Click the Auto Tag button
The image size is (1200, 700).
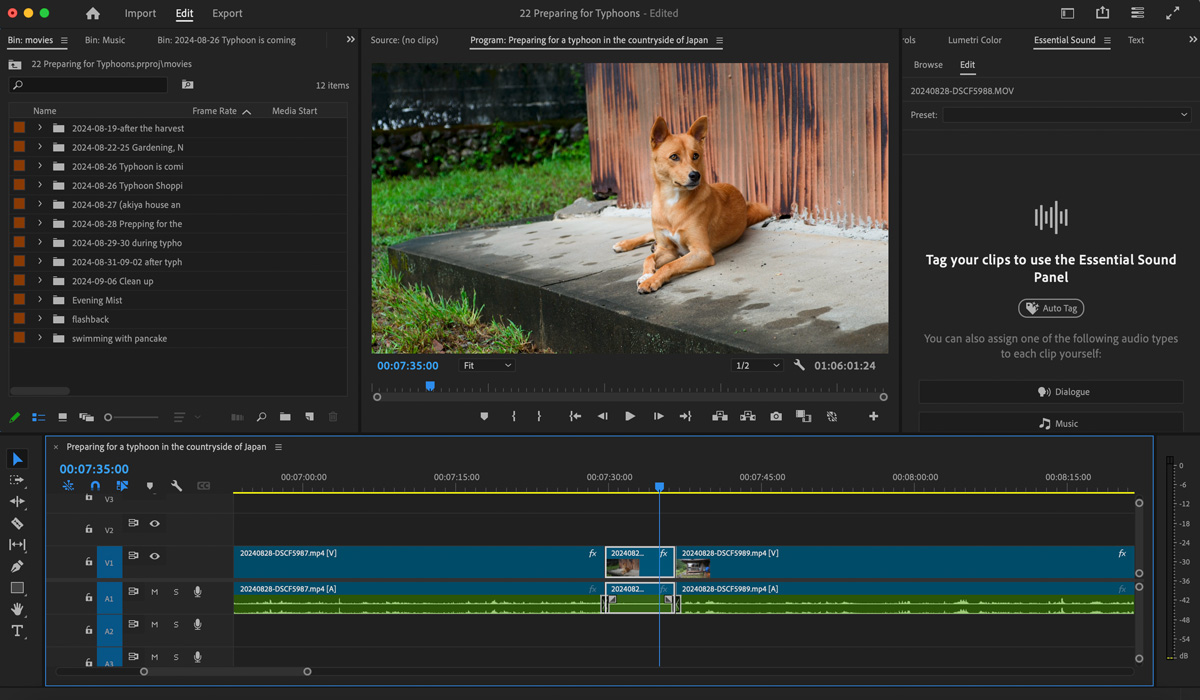click(1051, 308)
